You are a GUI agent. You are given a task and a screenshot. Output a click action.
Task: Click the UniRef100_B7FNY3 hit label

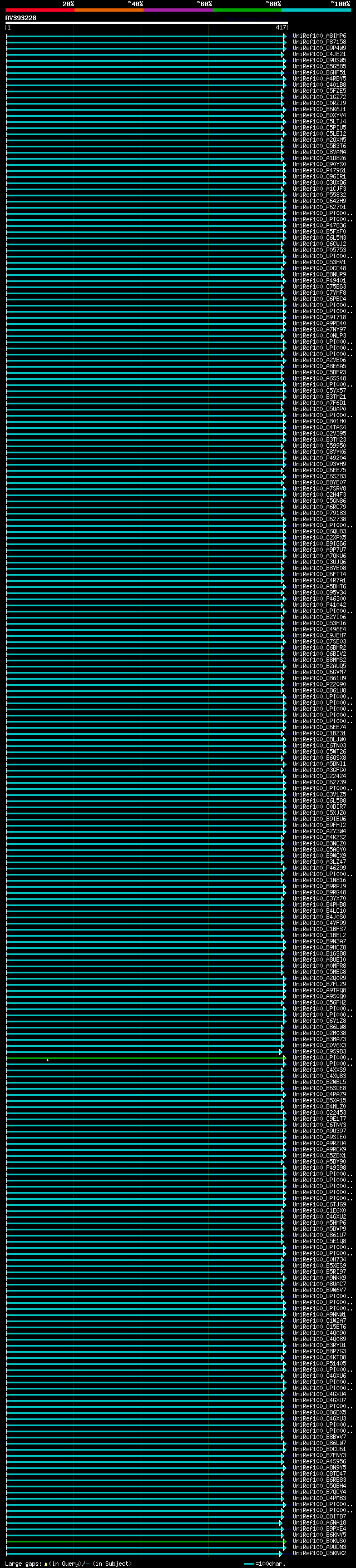[x=319, y=1456]
